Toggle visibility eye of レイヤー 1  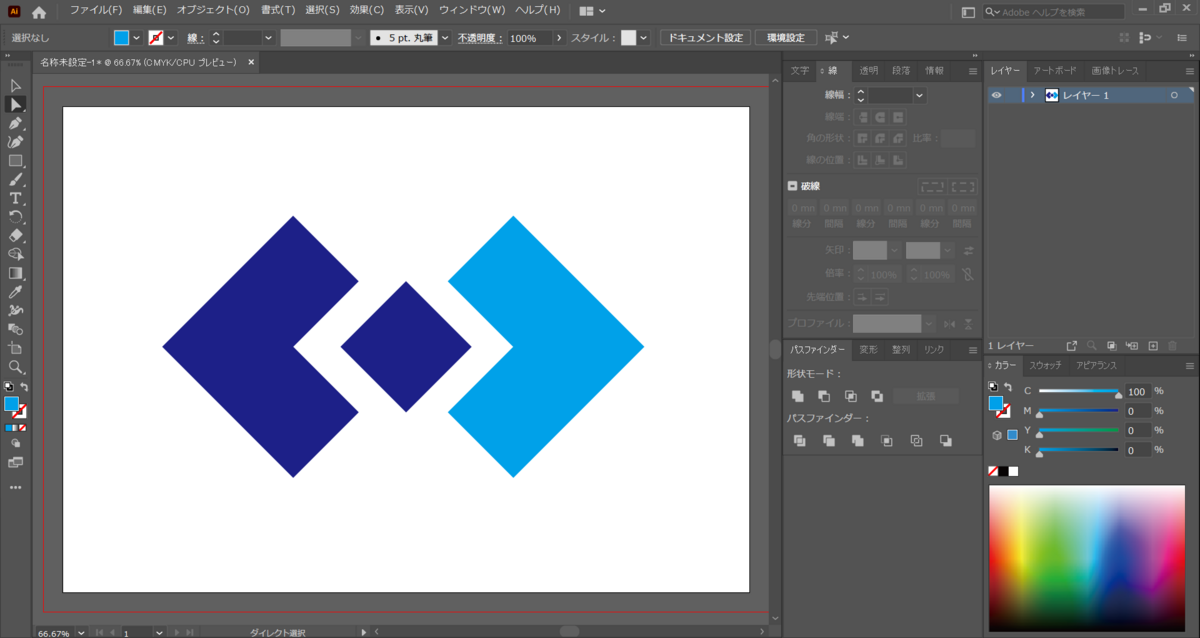coord(996,95)
